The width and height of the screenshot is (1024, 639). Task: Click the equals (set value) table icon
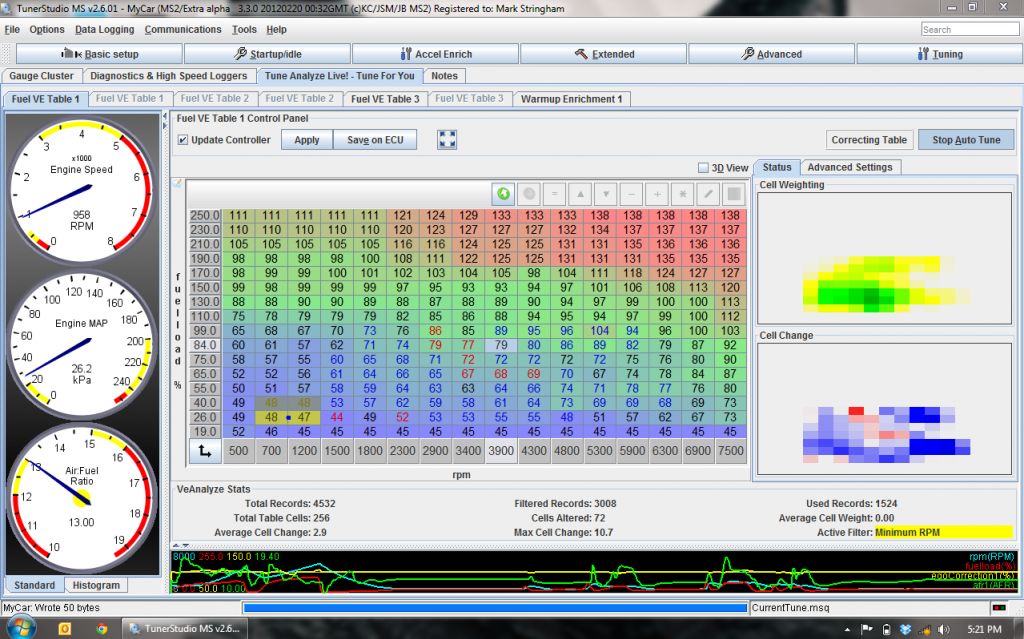tap(554, 193)
